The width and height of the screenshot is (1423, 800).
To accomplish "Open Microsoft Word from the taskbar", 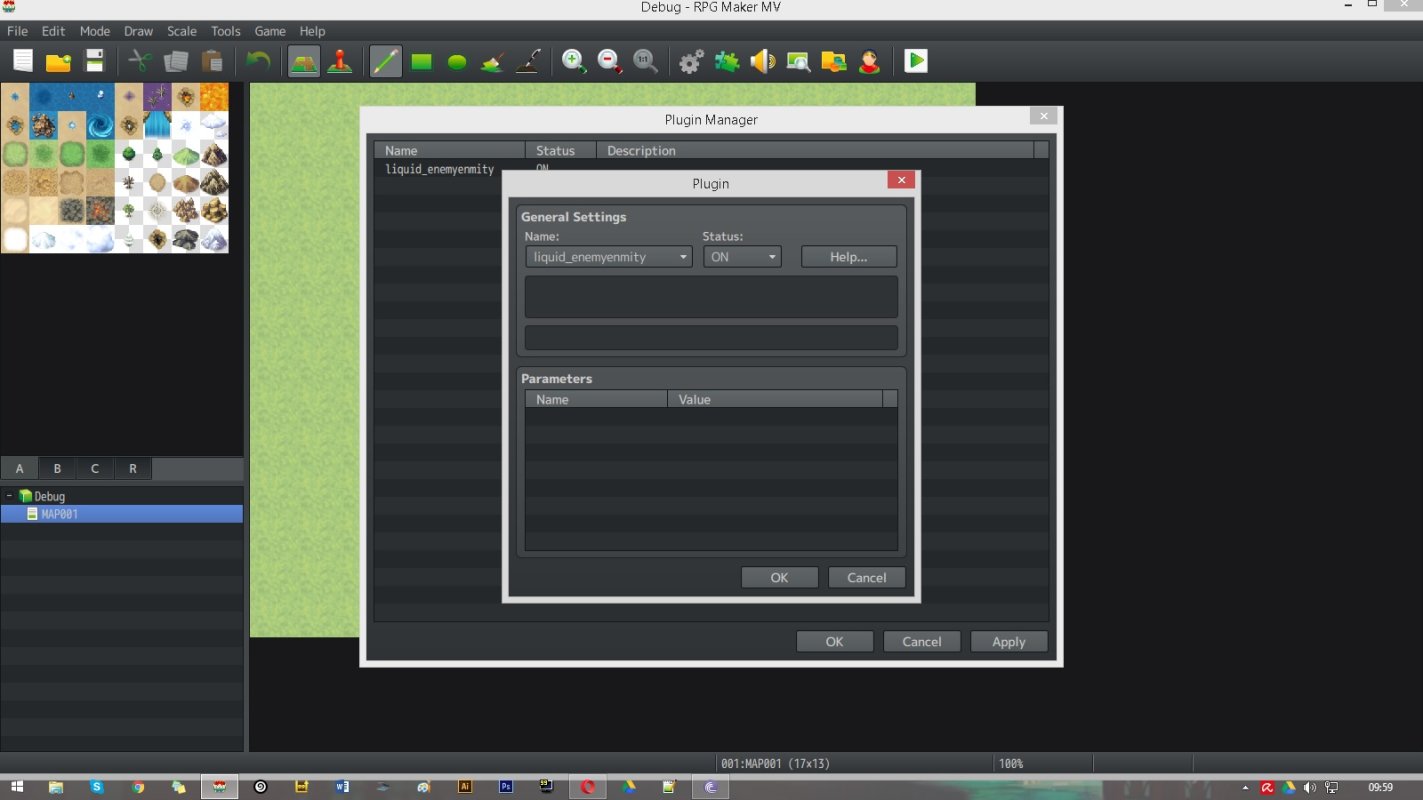I will pos(342,787).
